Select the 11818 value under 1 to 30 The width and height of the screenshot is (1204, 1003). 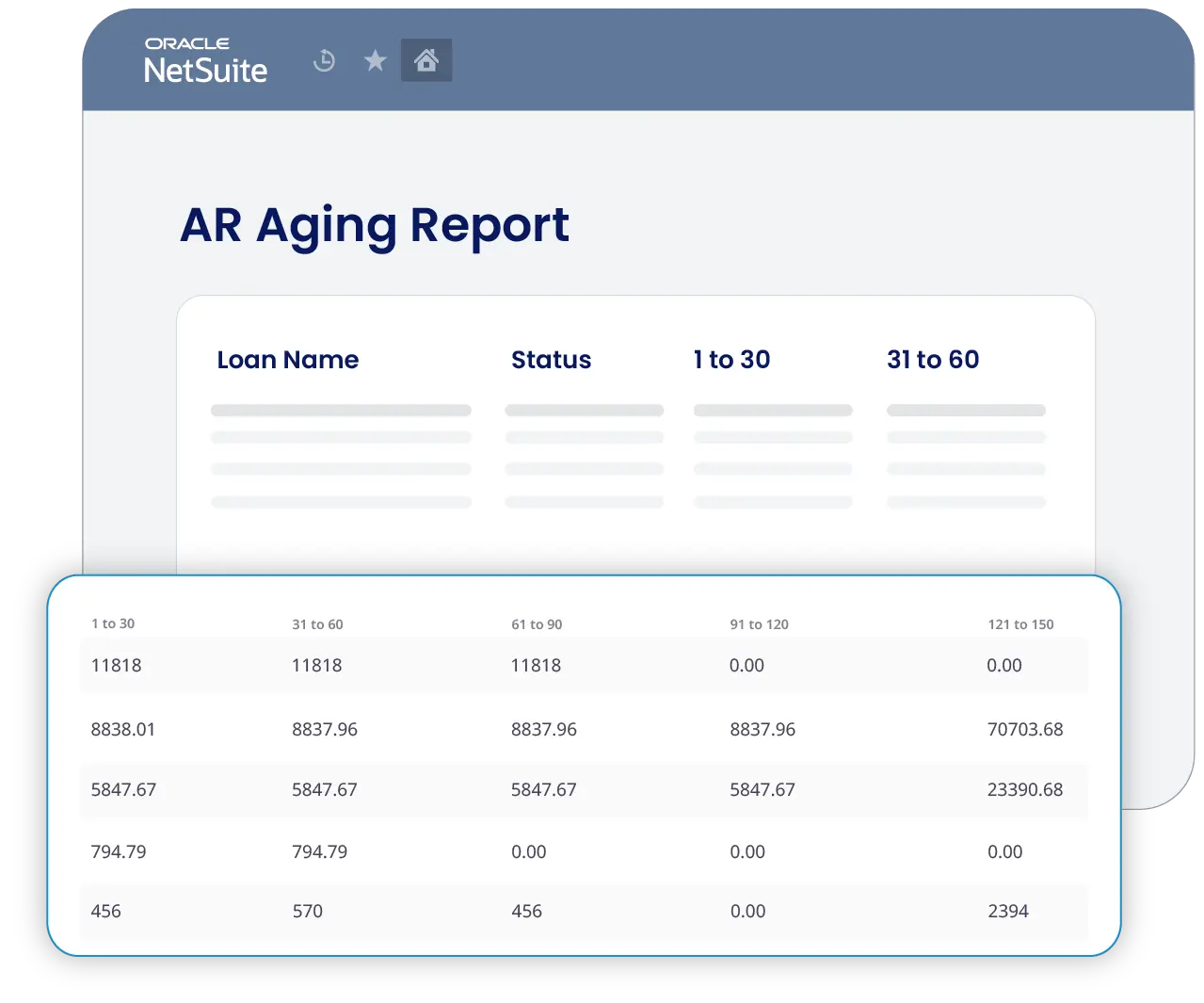116,665
